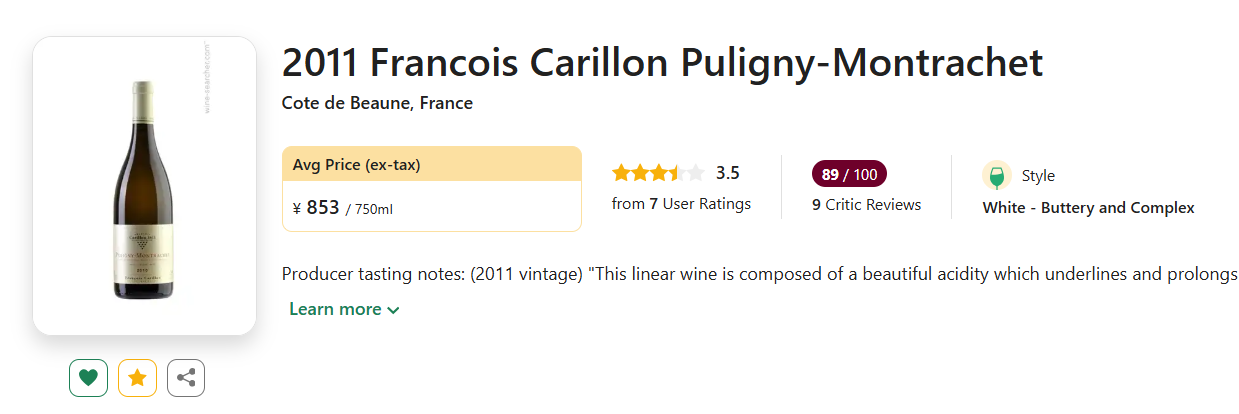Screen dimensions: 1239x414
Task: Click the 2011 Francois Carillon Puligny-Montrachet title
Action: (662, 63)
